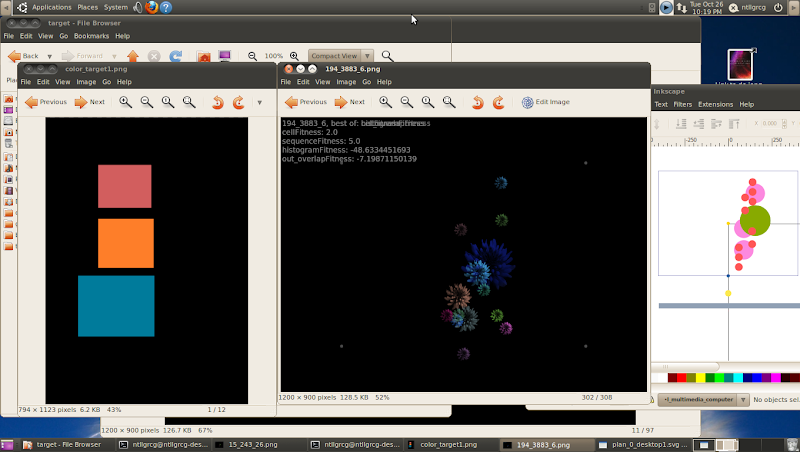Go up one folder in File Browser
The height and width of the screenshot is (452, 800).
pyautogui.click(x=133, y=56)
